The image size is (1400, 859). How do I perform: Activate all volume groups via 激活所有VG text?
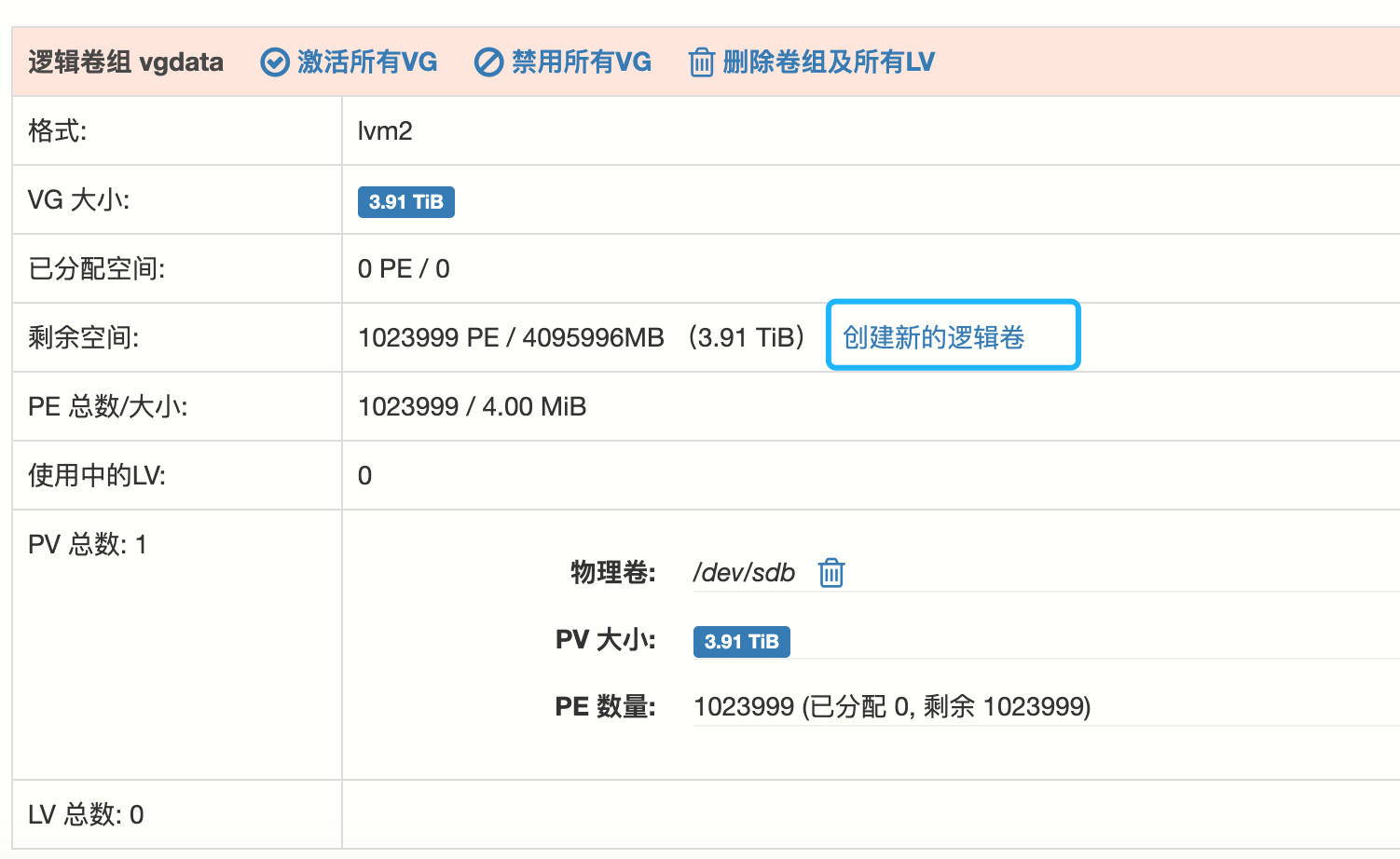pyautogui.click(x=367, y=62)
